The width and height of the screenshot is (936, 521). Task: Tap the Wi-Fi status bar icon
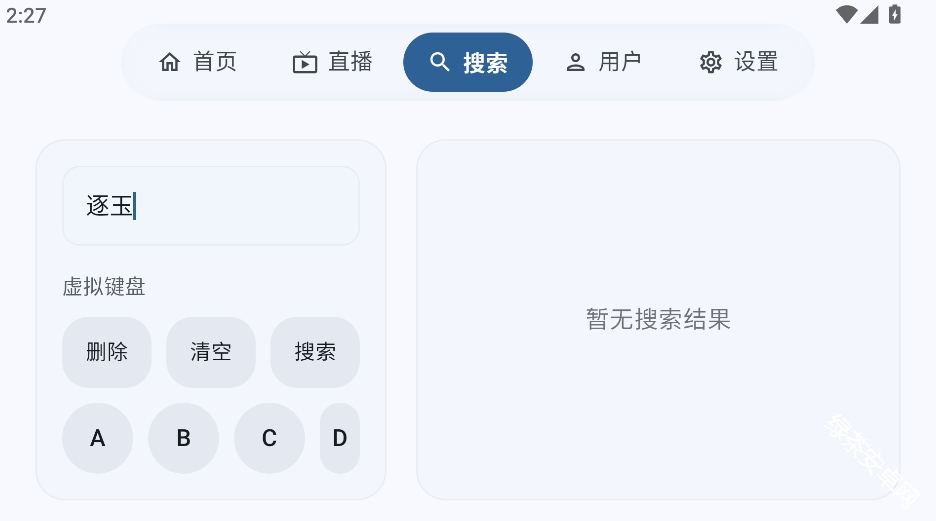pos(846,14)
